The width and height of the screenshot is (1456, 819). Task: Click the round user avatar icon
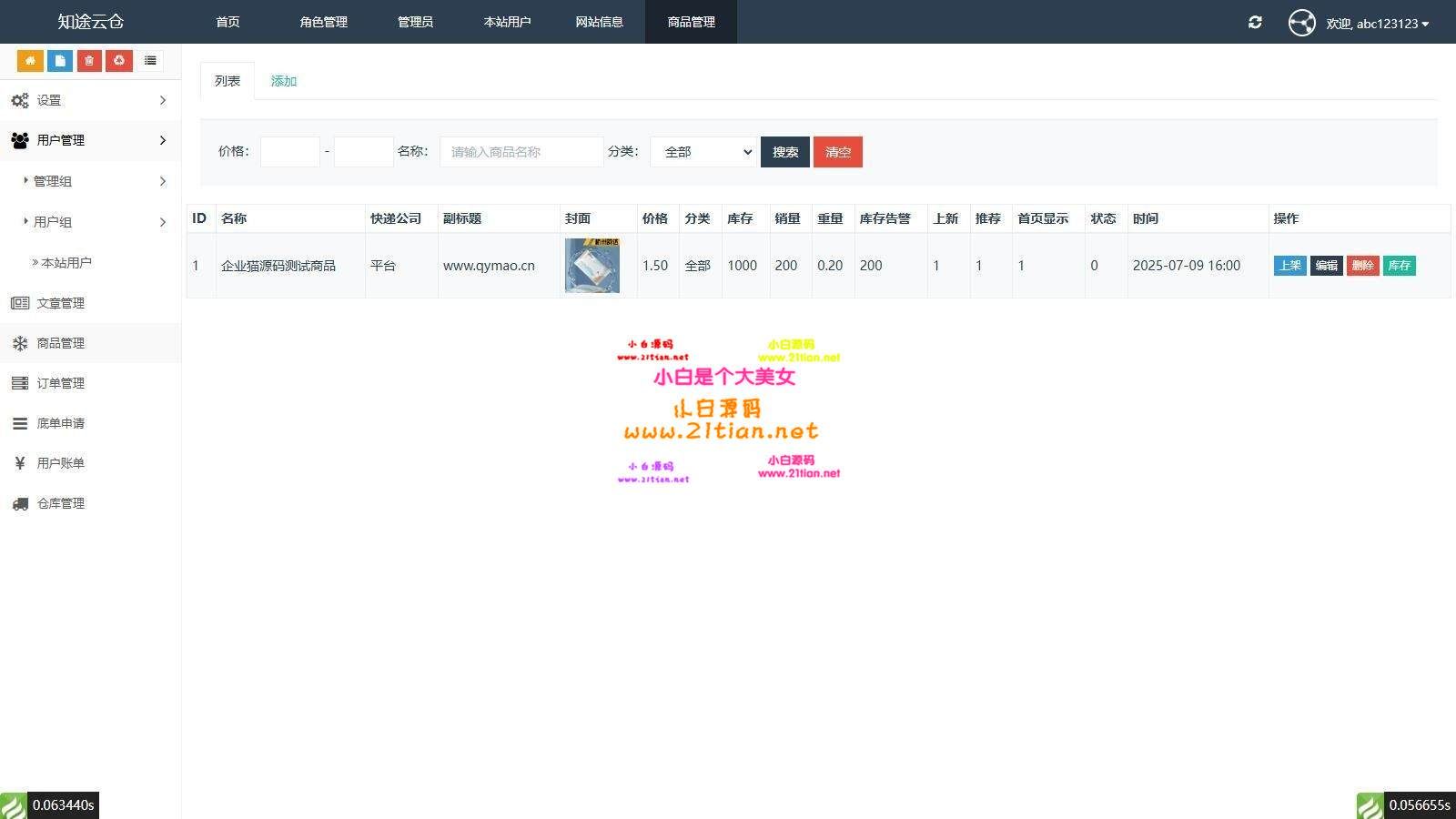pos(1301,23)
